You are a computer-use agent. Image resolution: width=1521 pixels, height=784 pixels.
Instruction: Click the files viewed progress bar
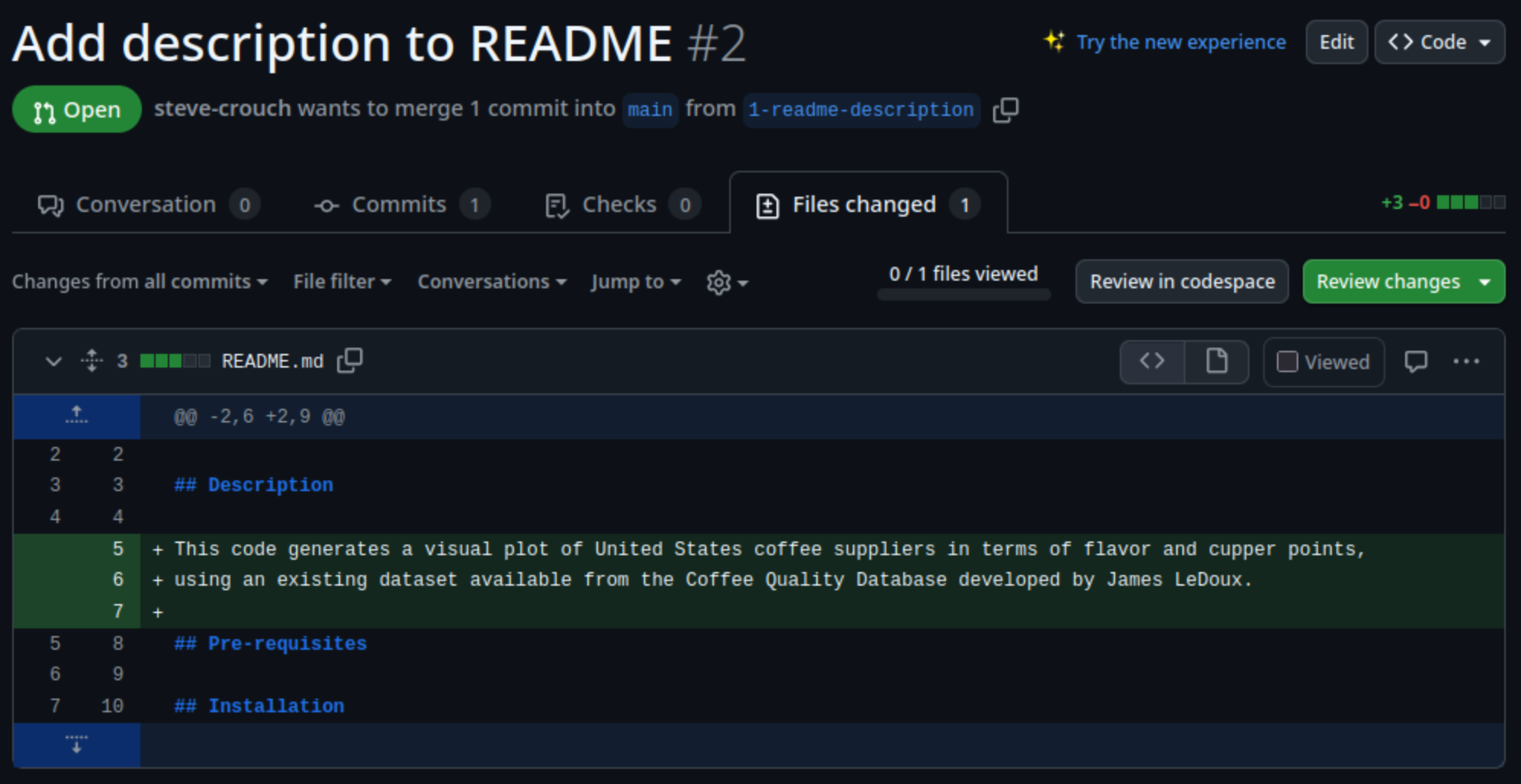(x=963, y=294)
